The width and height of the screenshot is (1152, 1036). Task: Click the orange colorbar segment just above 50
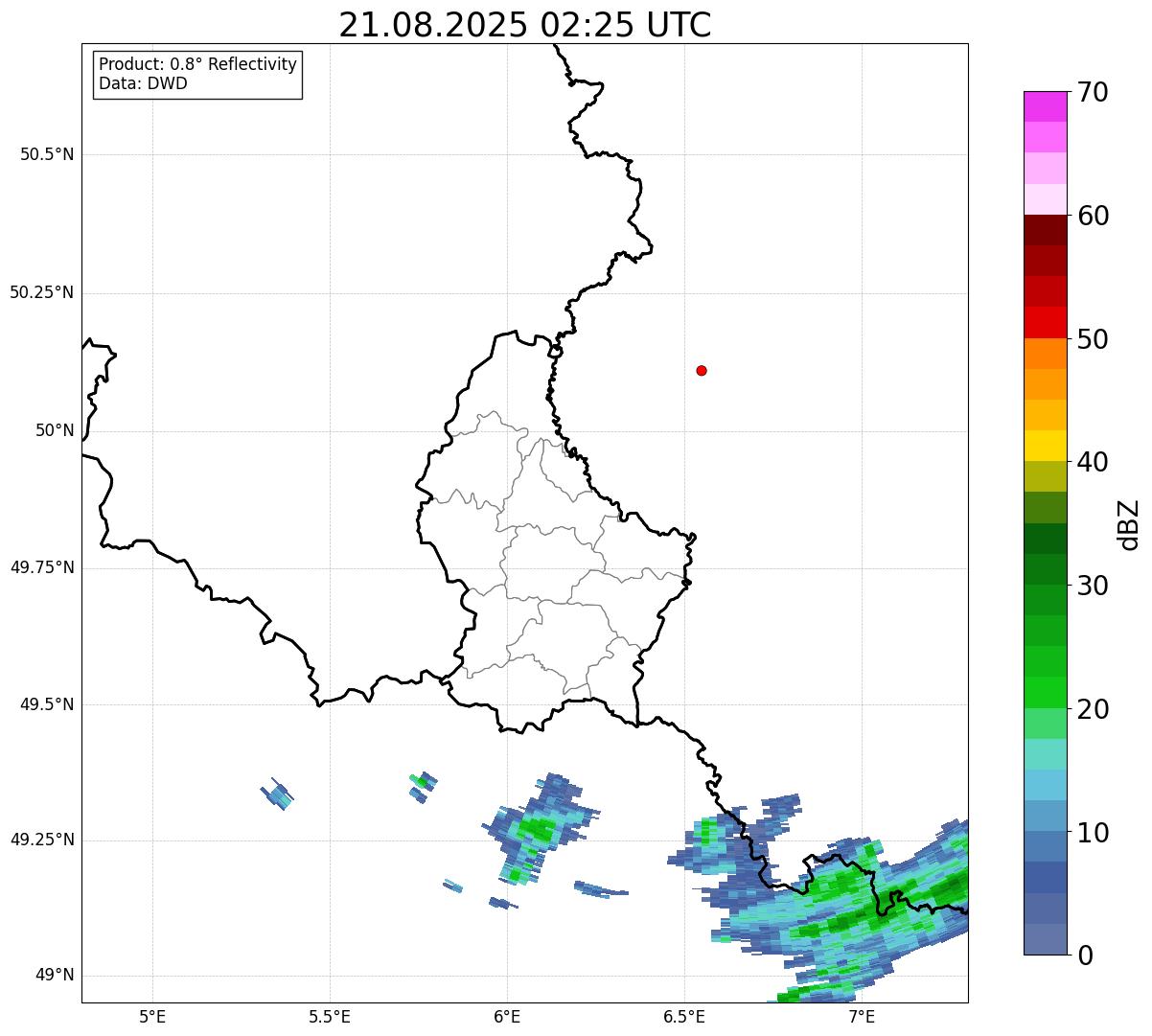[1045, 354]
